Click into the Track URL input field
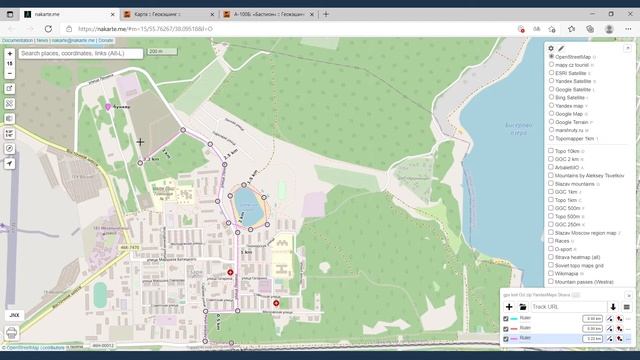Screen dimensions: 640x360 (569, 307)
